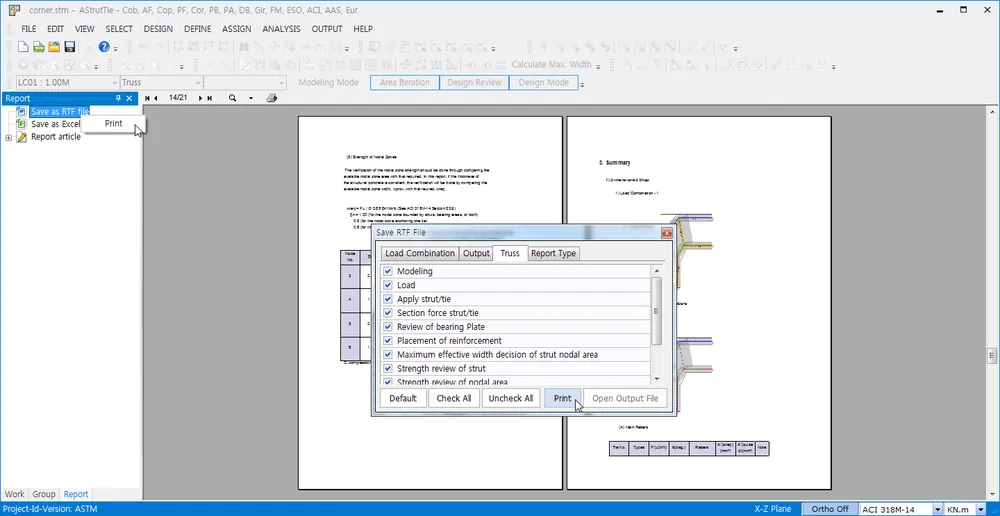The height and width of the screenshot is (516, 1000).
Task: Click the AStrutTie app icon in title bar
Action: (15, 10)
